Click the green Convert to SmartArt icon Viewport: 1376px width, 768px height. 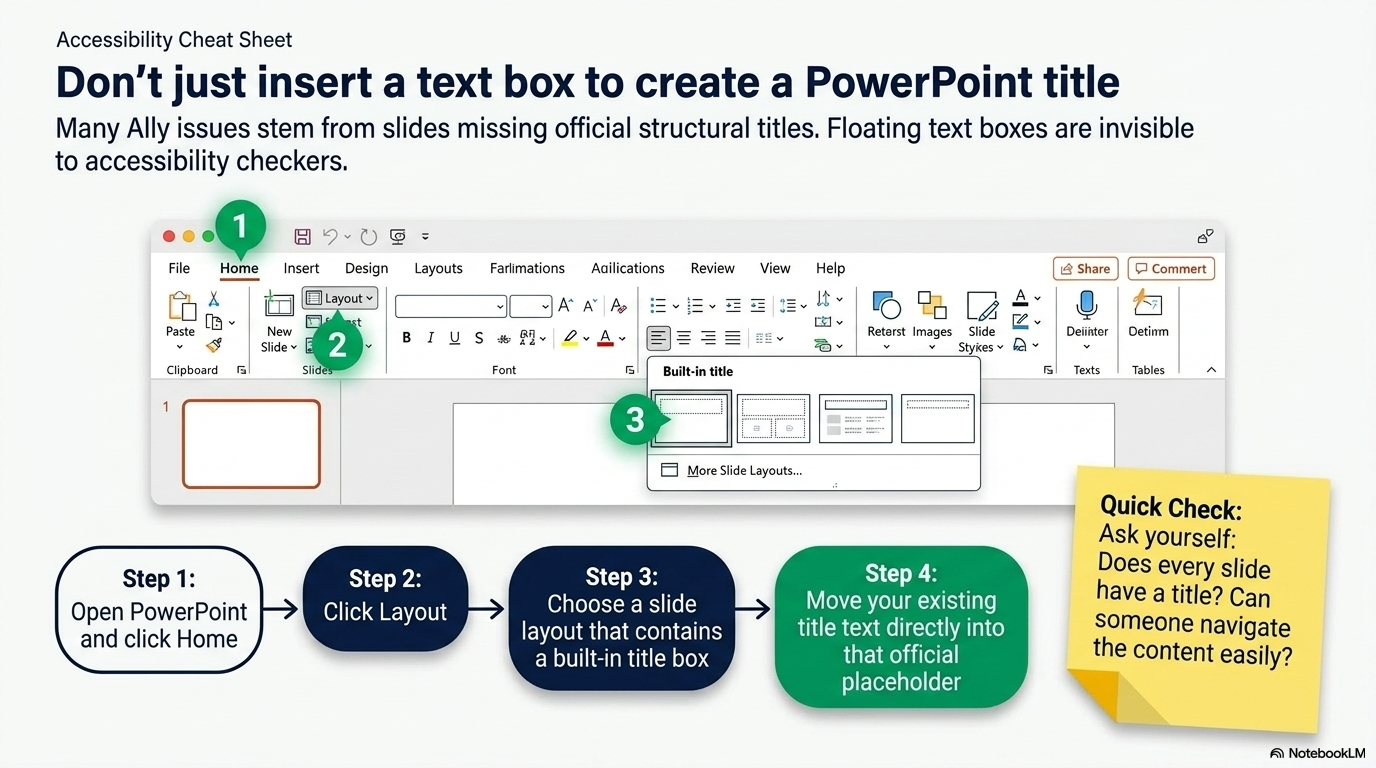[824, 345]
